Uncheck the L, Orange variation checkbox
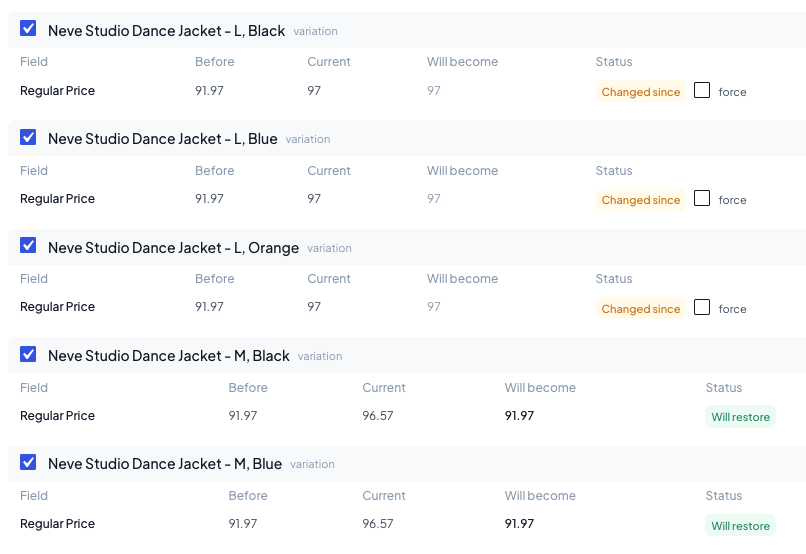 [28, 245]
